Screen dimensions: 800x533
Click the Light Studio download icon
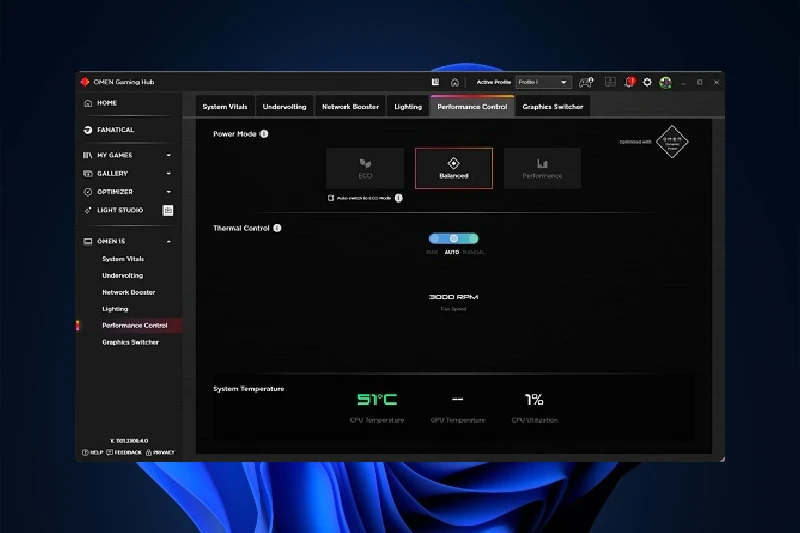pyautogui.click(x=168, y=210)
